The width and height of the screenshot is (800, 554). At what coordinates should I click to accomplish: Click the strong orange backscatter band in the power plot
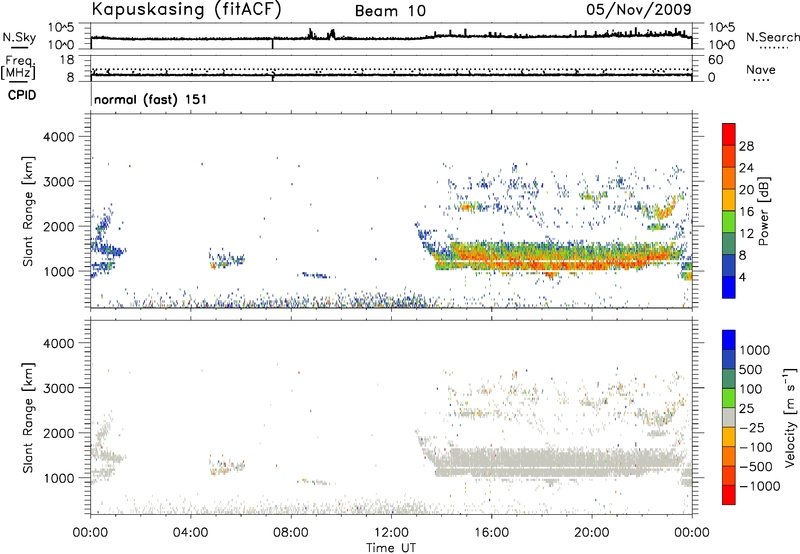tap(561, 258)
